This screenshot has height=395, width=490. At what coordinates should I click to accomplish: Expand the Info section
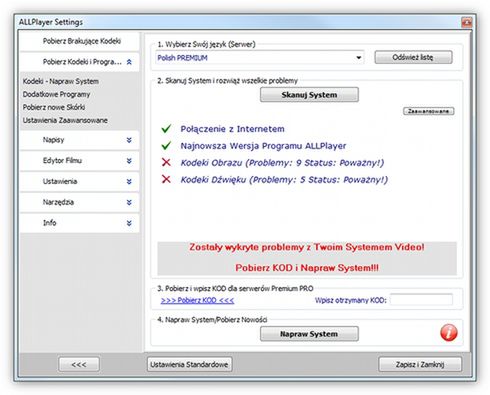tap(129, 223)
